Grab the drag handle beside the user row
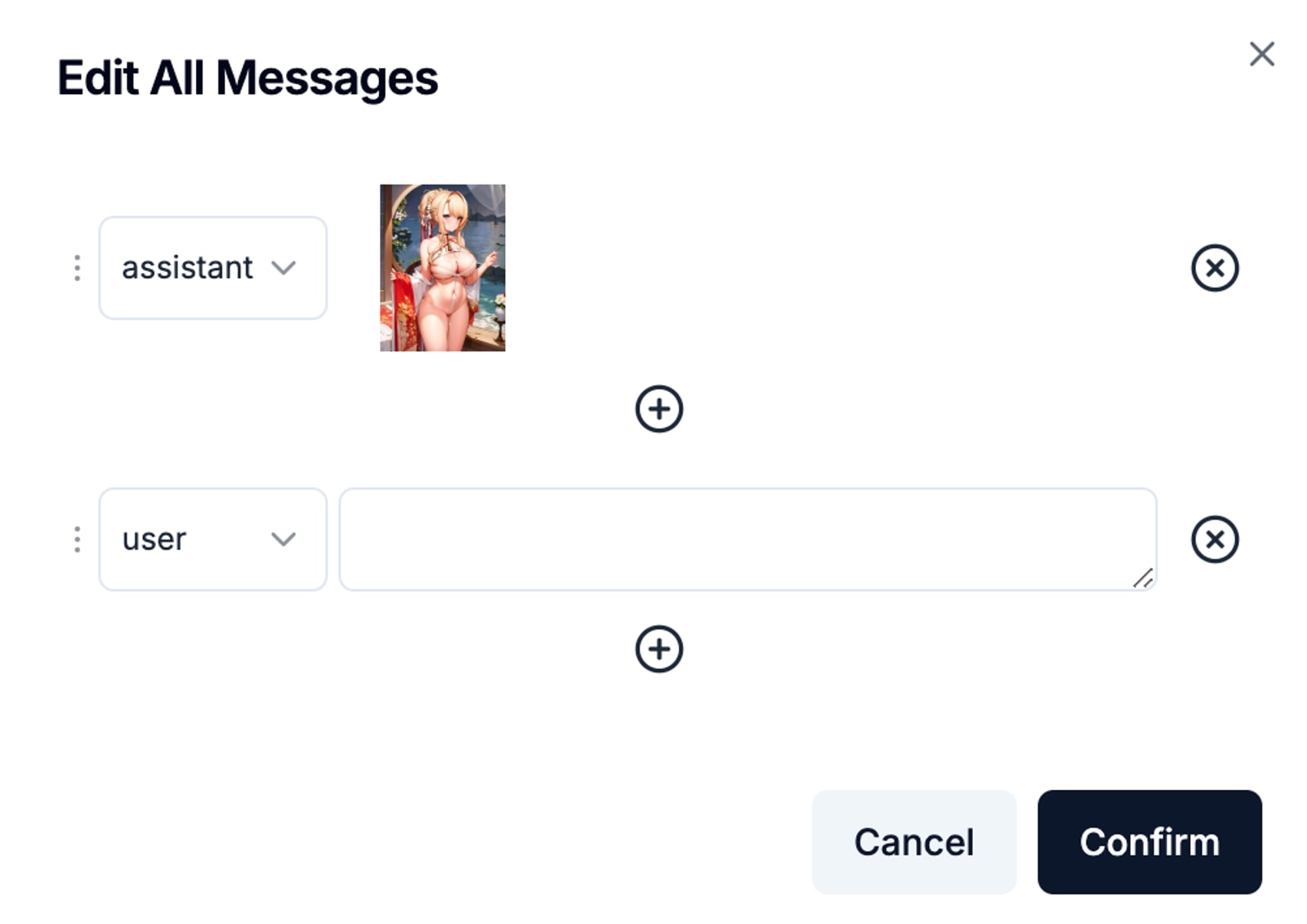 pyautogui.click(x=76, y=539)
